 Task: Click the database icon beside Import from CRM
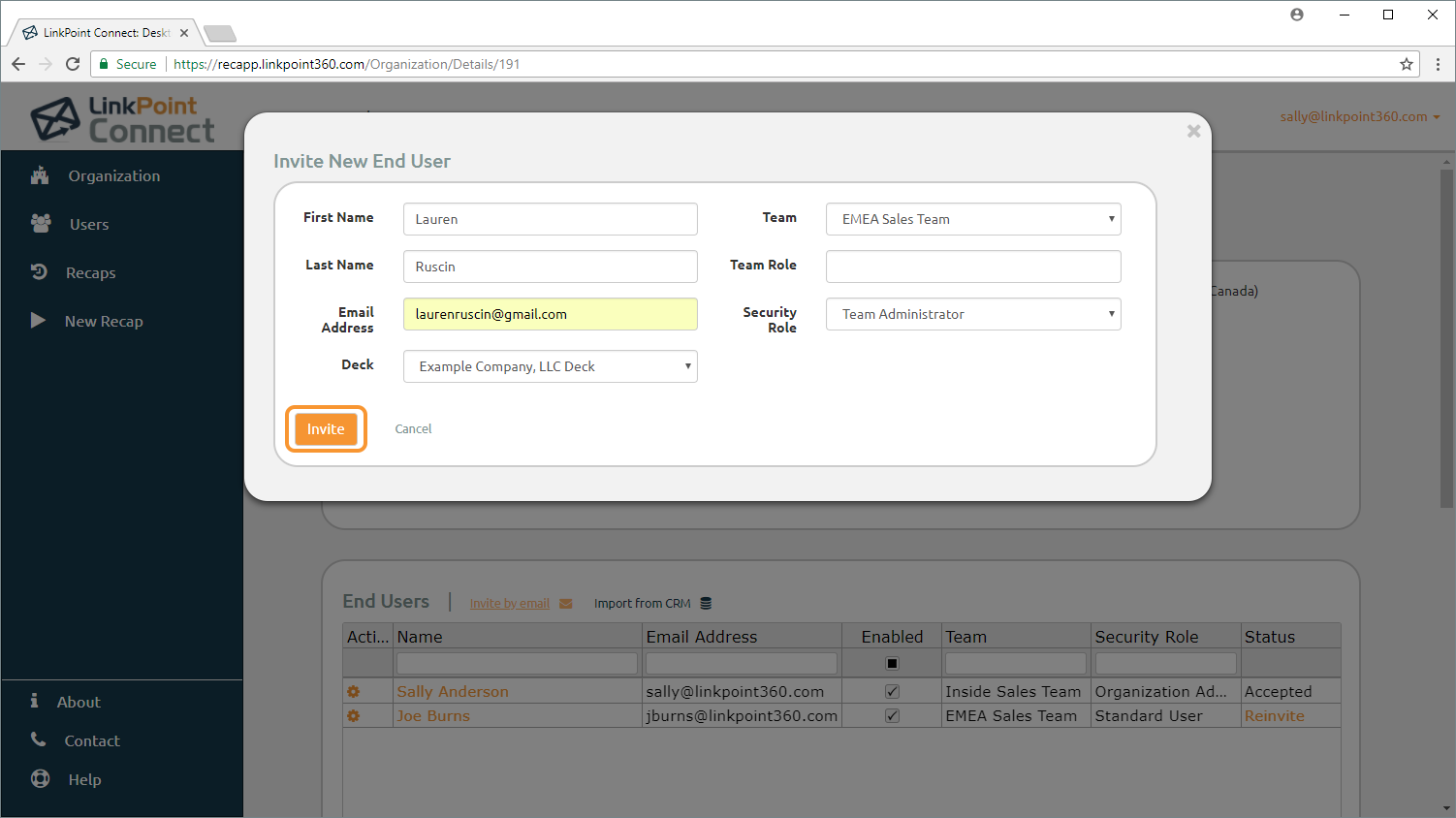pos(706,603)
